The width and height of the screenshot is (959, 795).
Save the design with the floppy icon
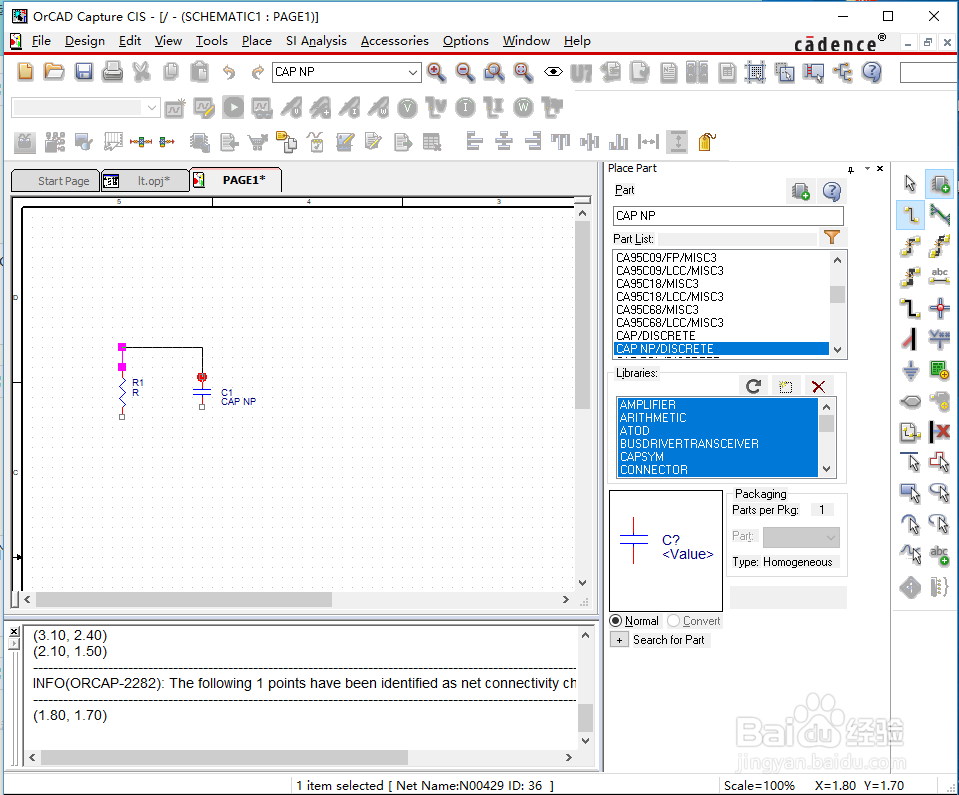84,72
